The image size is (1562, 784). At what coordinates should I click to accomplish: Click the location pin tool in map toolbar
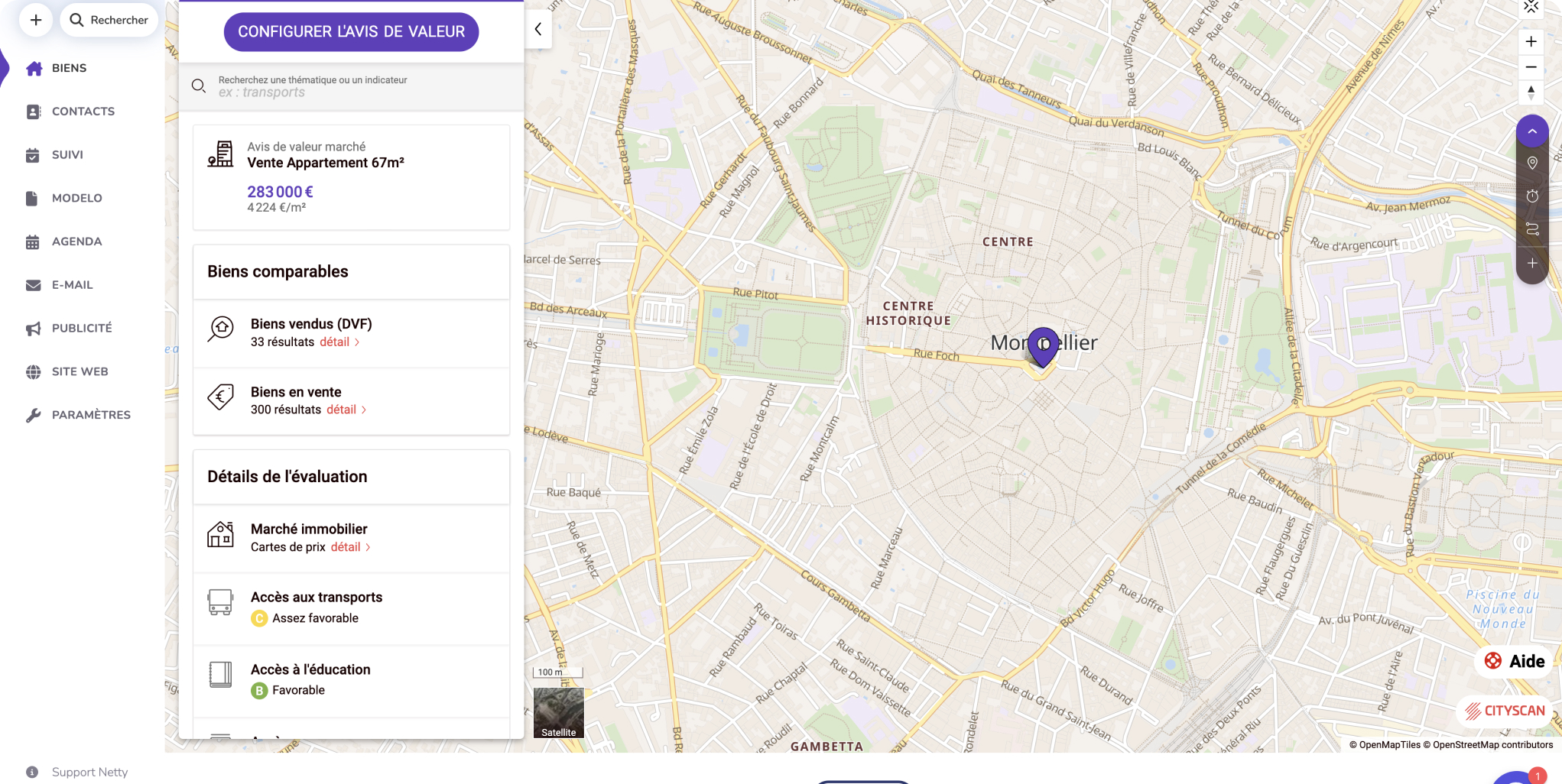click(1532, 163)
